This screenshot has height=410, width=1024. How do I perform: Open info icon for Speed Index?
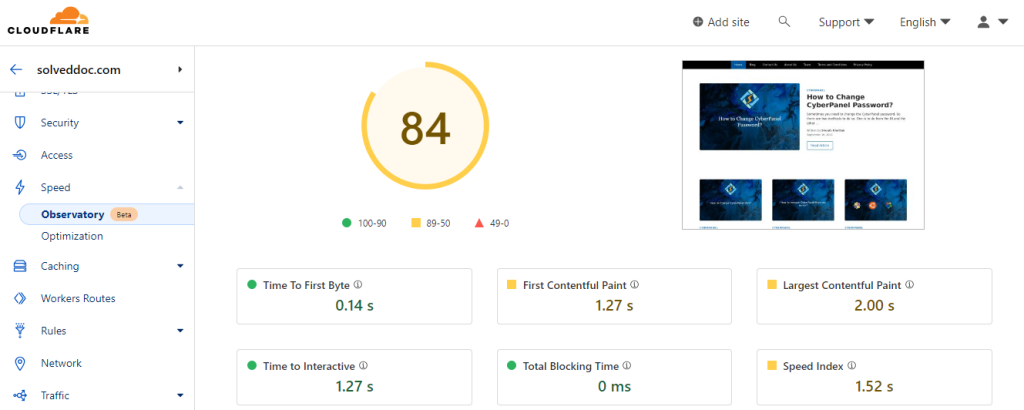coord(852,366)
